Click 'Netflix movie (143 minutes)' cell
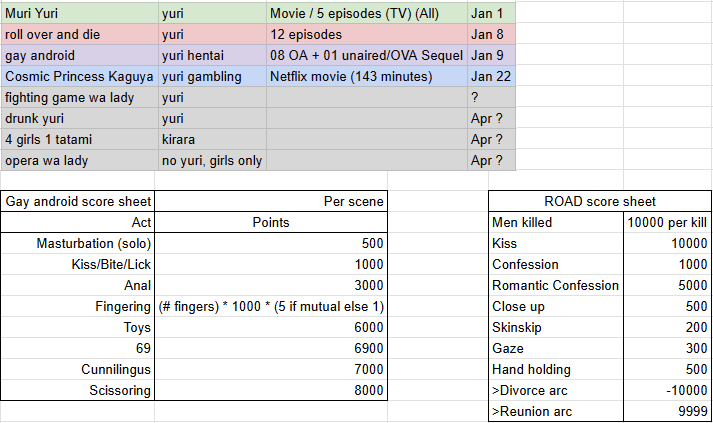713x423 pixels. pyautogui.click(x=367, y=76)
